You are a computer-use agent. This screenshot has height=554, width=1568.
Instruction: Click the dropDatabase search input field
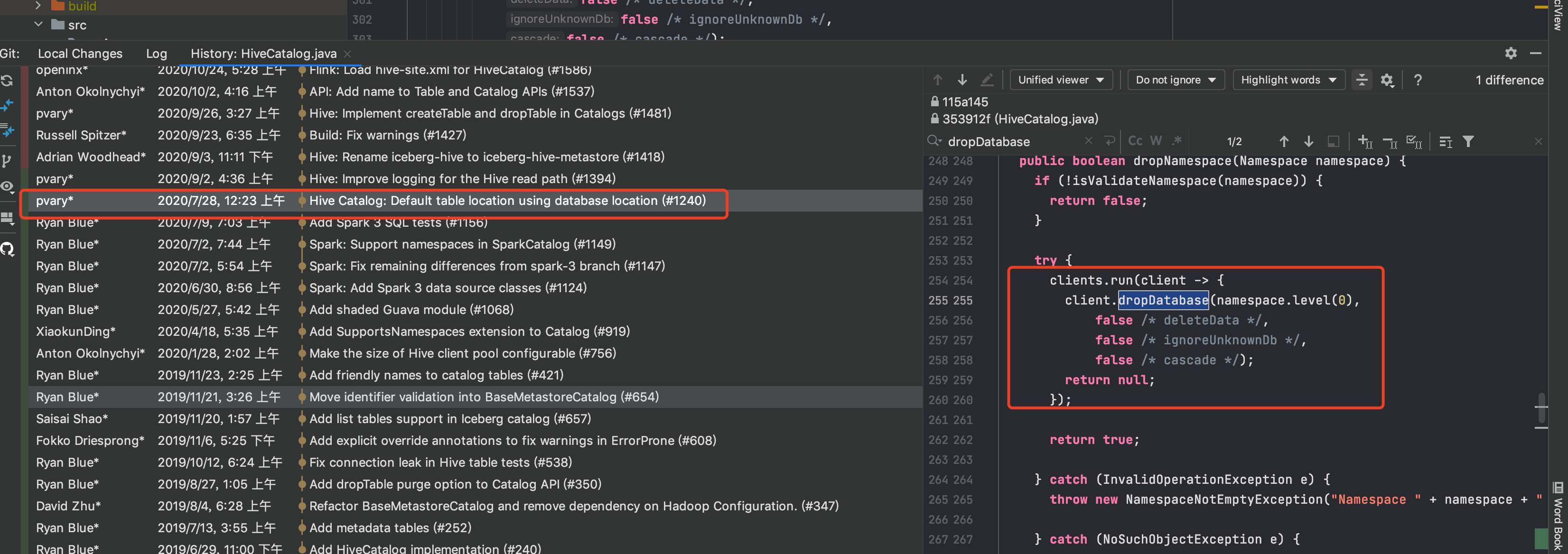[x=1010, y=142]
